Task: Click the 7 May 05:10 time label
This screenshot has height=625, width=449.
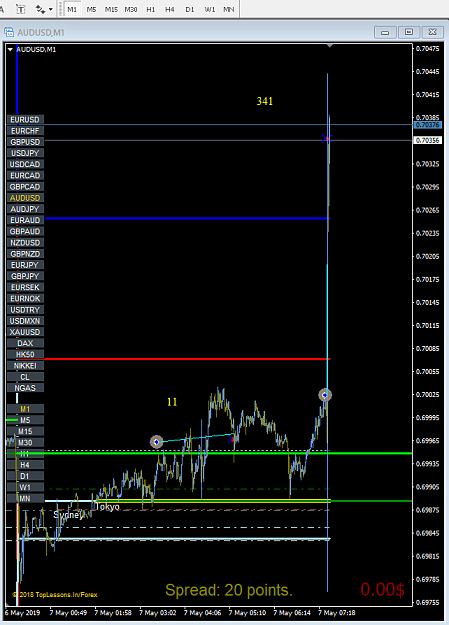Action: pyautogui.click(x=247, y=613)
